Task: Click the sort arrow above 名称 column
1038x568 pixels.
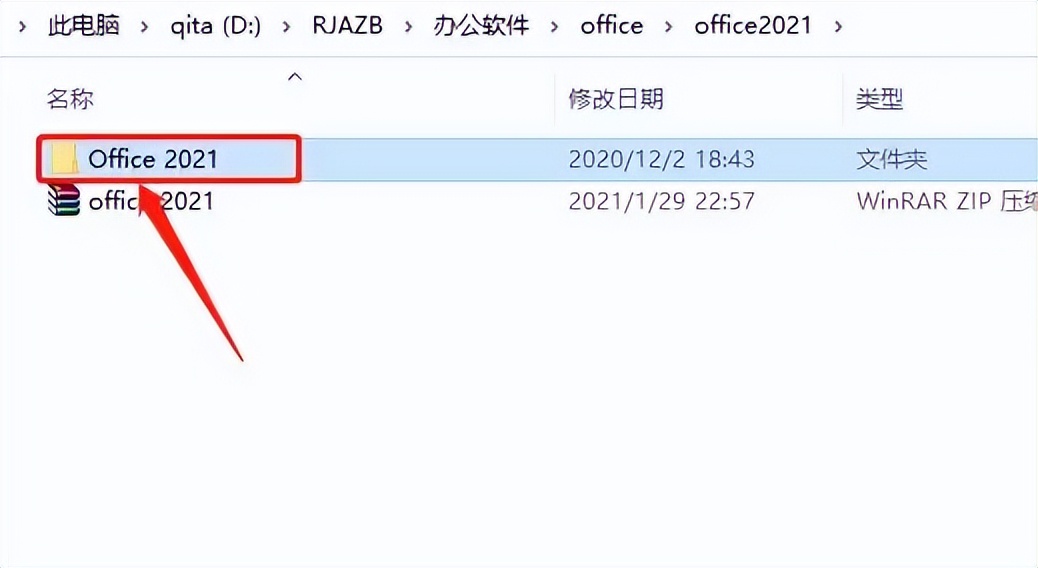Action: tap(295, 77)
